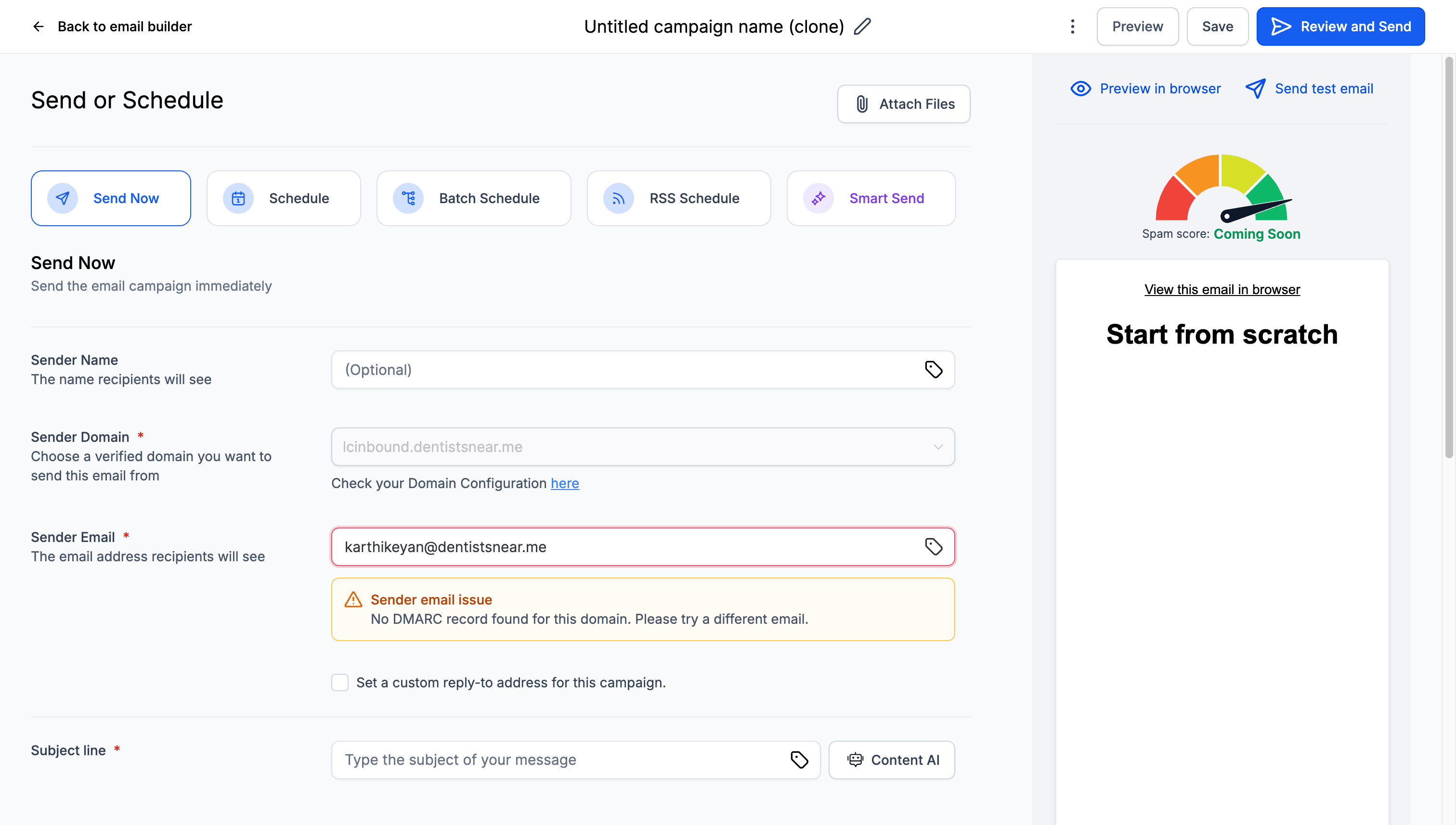
Task: Choose the Batch Schedule option
Action: pyautogui.click(x=474, y=198)
